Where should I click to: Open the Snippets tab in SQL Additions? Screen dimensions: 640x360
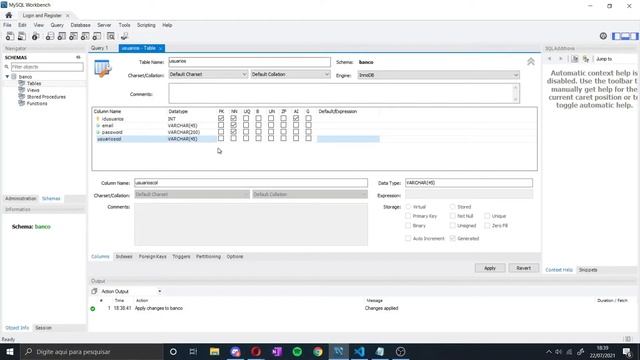coord(588,270)
